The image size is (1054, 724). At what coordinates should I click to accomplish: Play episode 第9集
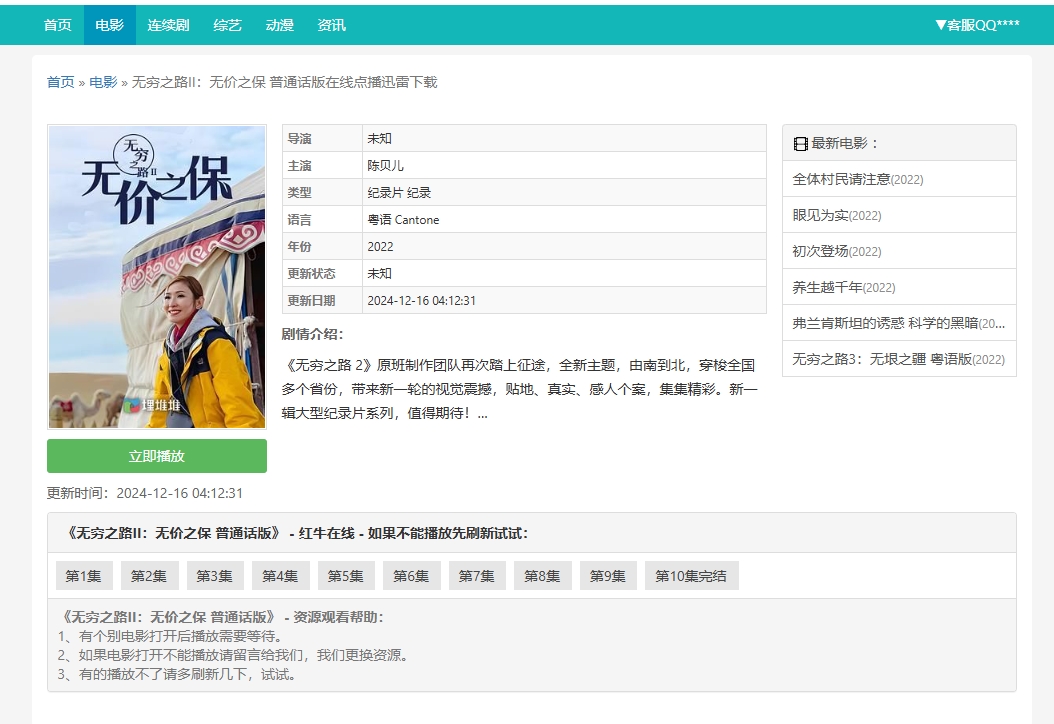point(608,575)
